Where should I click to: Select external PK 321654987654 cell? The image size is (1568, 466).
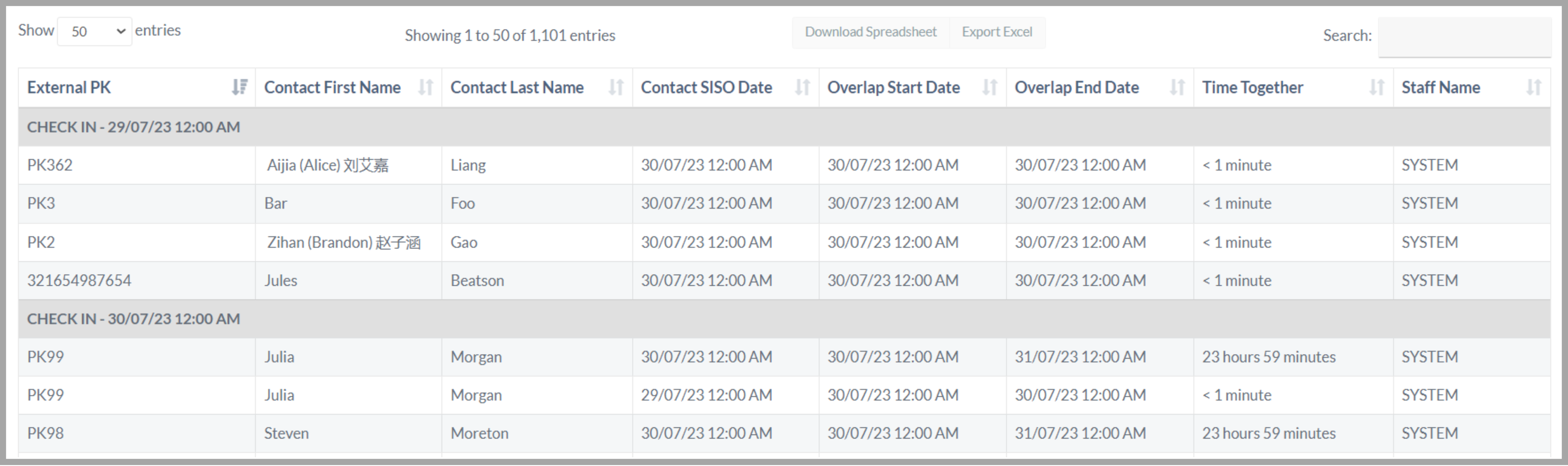(x=79, y=280)
